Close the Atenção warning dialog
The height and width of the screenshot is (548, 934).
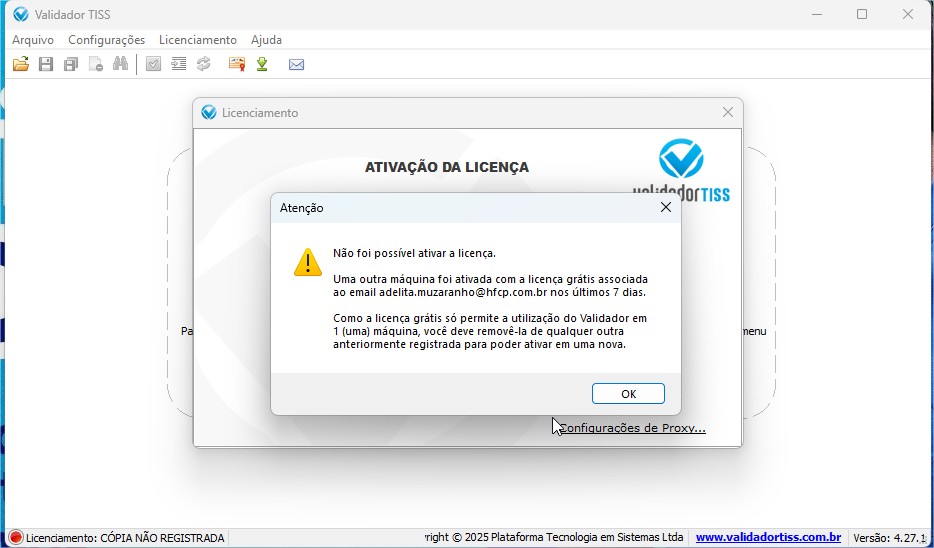point(665,208)
